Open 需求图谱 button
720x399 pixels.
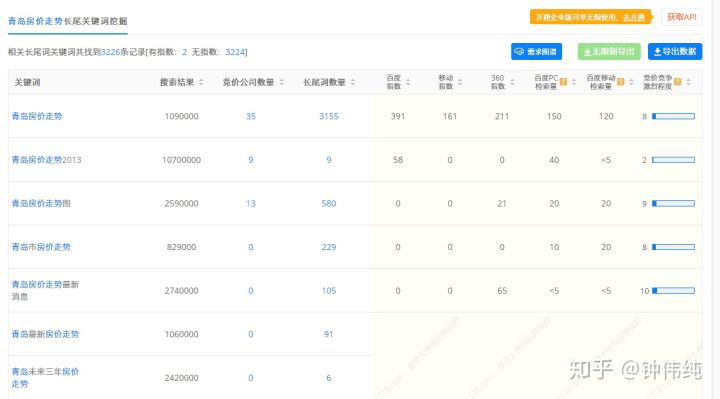(x=536, y=51)
